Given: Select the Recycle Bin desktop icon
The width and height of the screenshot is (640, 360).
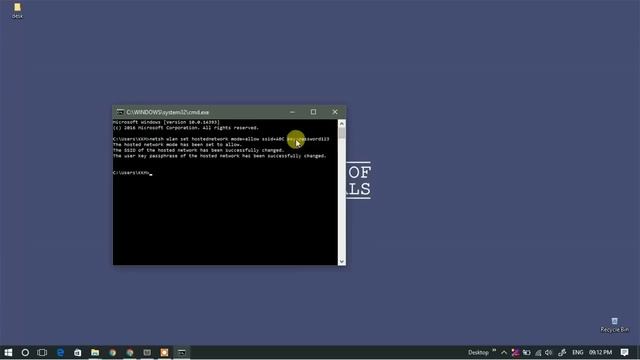Looking at the screenshot, I should coord(614,325).
